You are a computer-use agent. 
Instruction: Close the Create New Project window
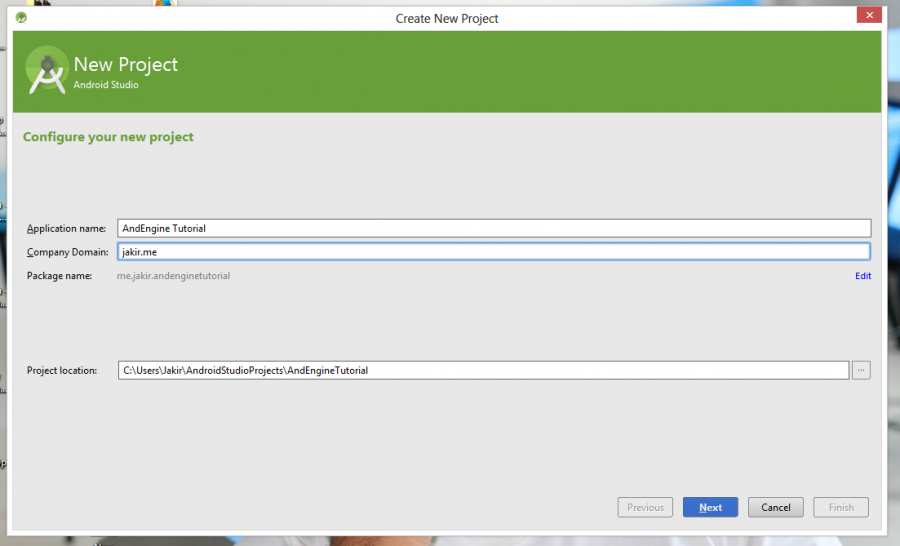[x=869, y=17]
